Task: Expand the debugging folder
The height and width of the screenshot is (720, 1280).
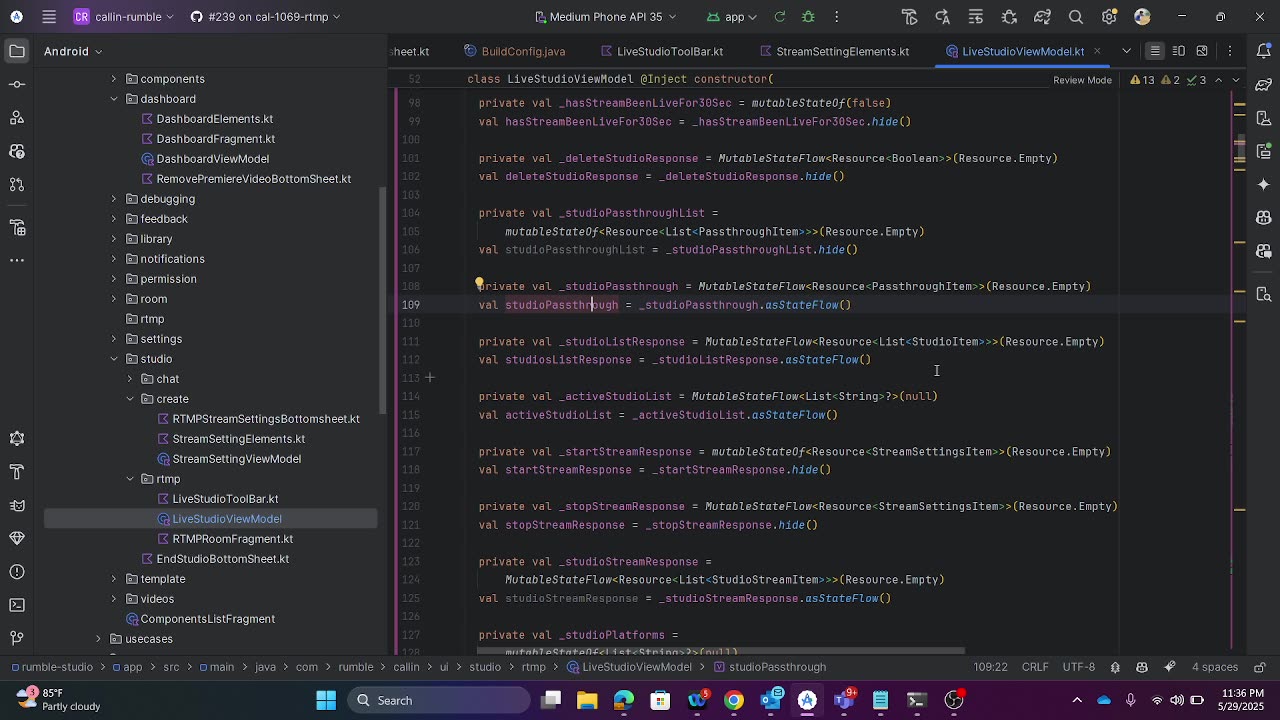Action: tap(114, 199)
